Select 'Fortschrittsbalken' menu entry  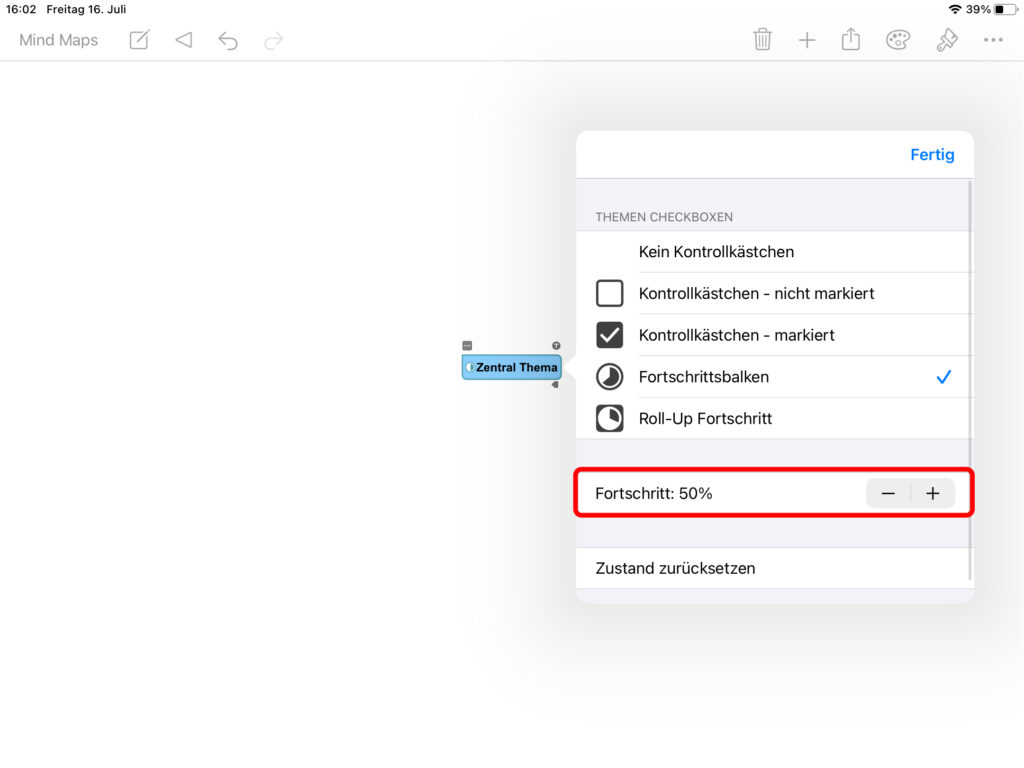(x=704, y=377)
